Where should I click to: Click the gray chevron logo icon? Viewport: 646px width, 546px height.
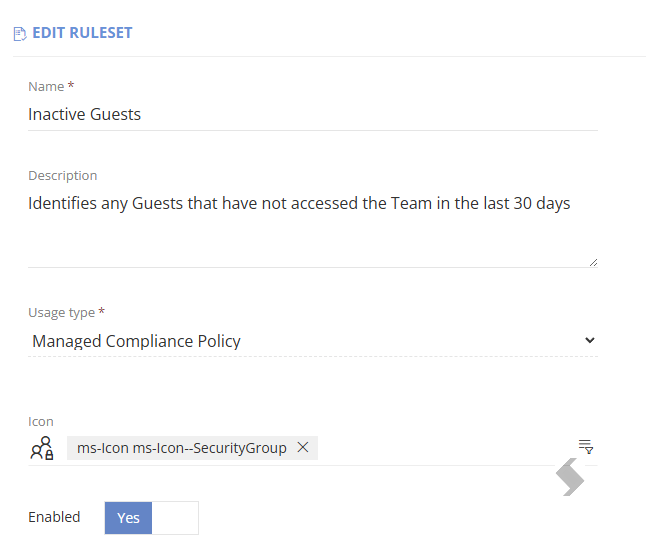point(570,477)
